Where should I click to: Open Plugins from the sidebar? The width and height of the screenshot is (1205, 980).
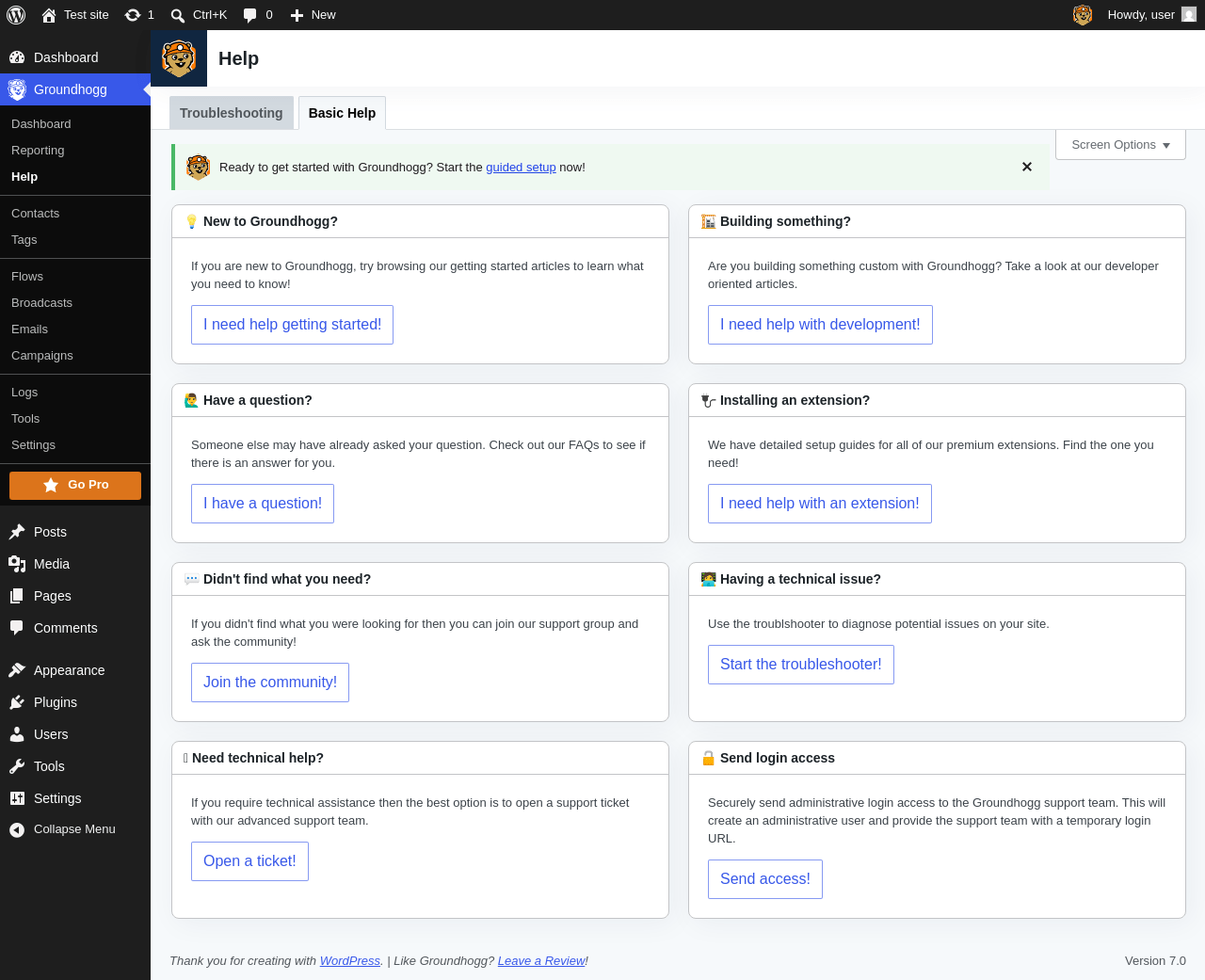pos(56,702)
